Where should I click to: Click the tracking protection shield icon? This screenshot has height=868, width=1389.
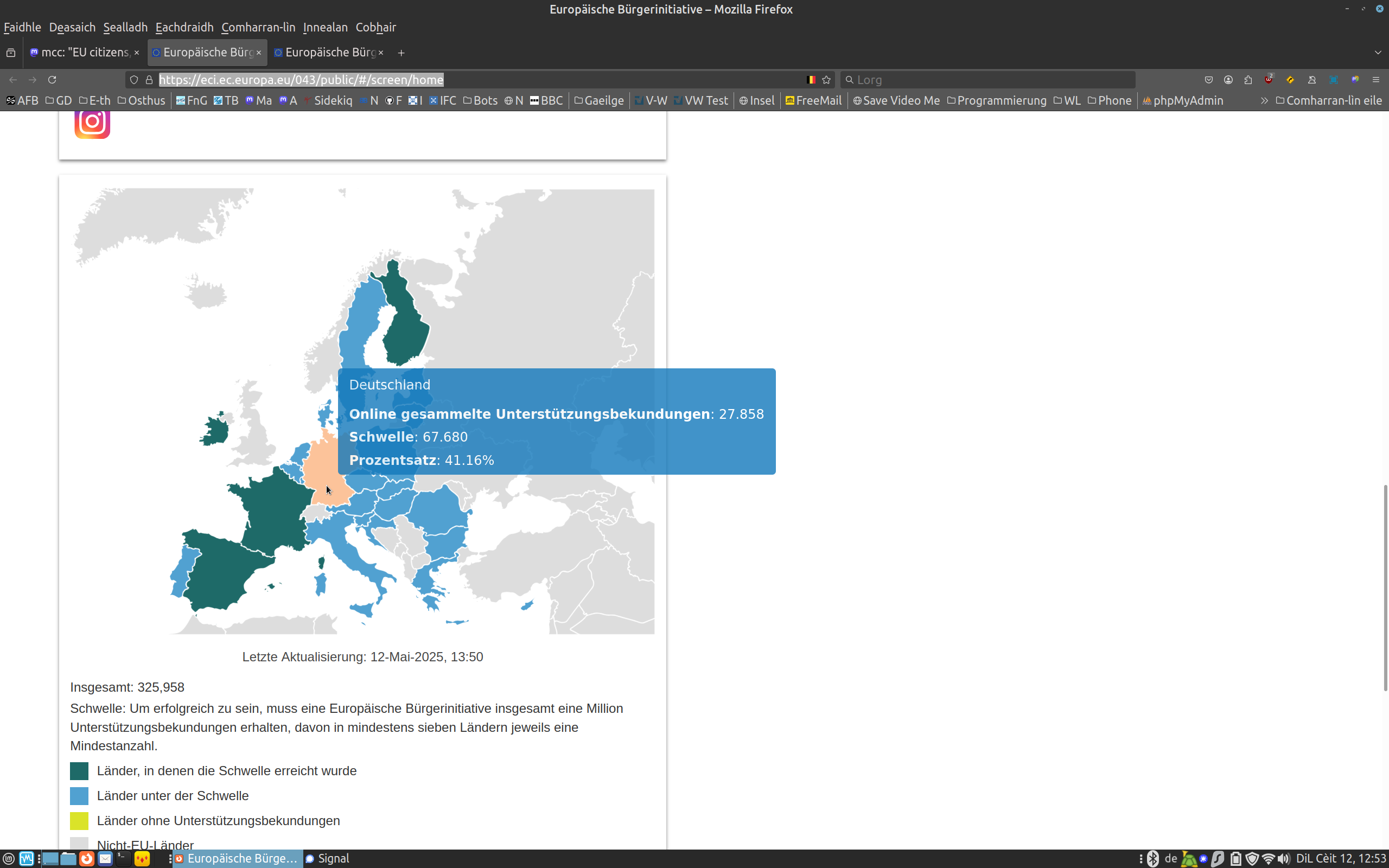tap(133, 80)
